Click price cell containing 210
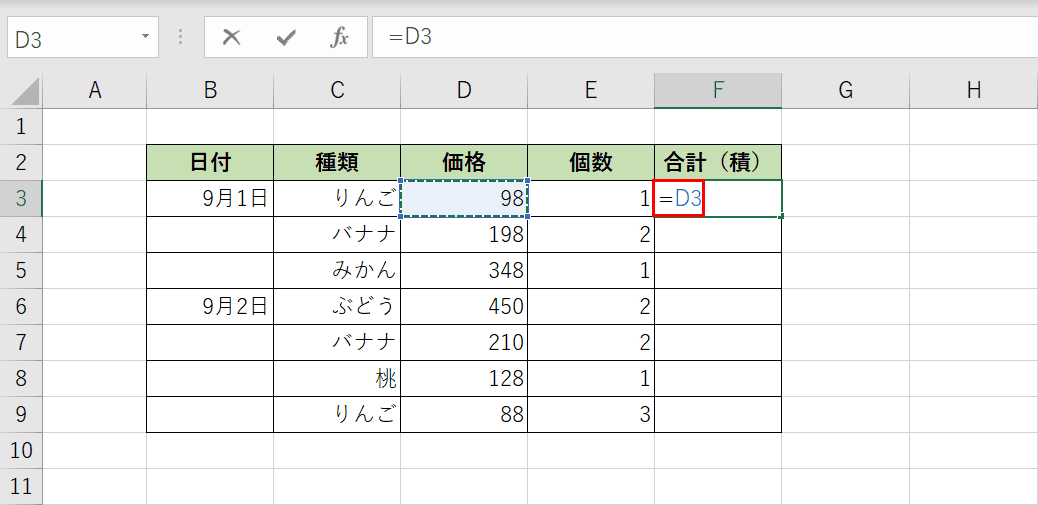 pos(464,342)
